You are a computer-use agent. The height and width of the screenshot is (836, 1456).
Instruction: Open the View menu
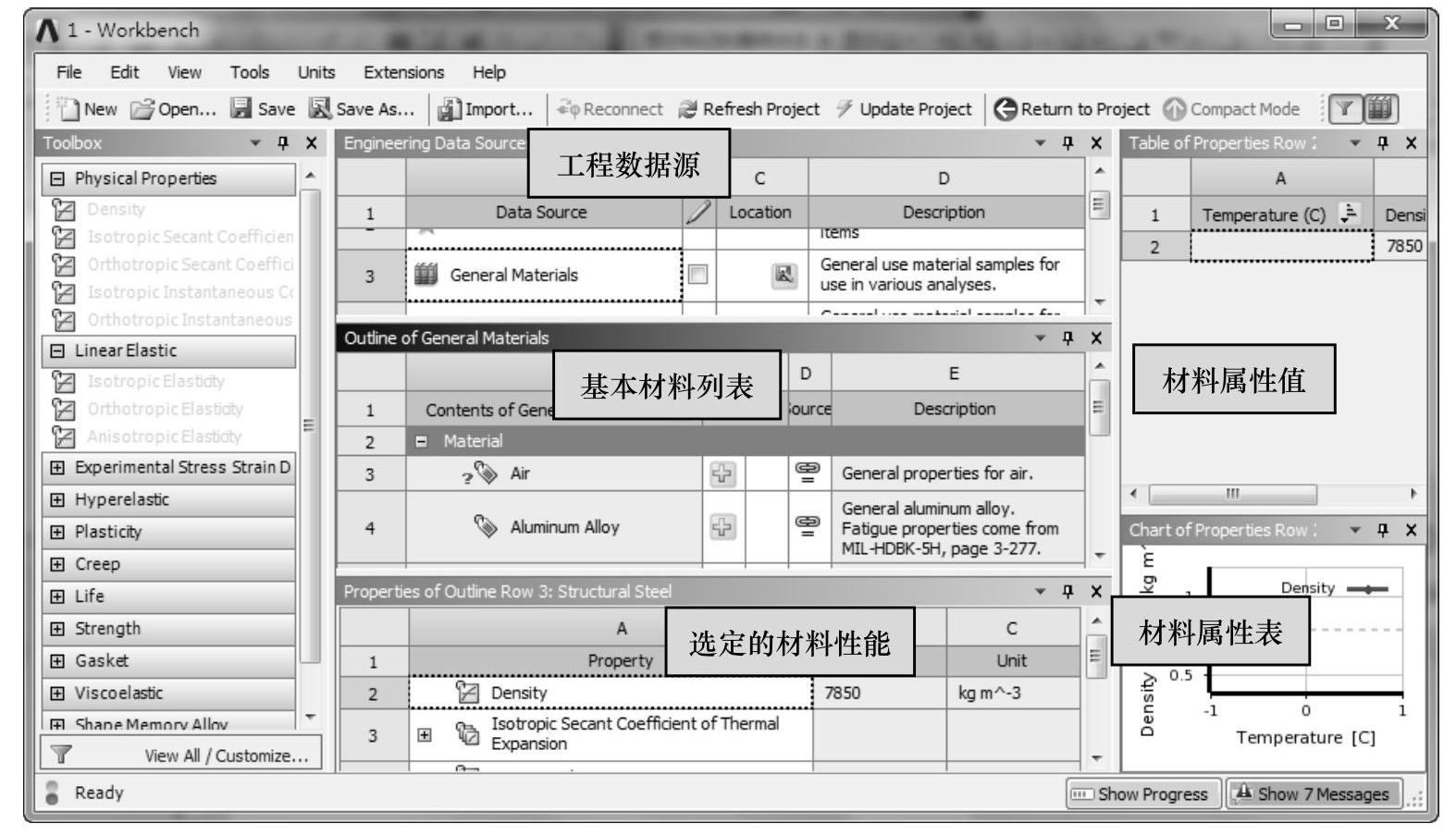click(184, 72)
